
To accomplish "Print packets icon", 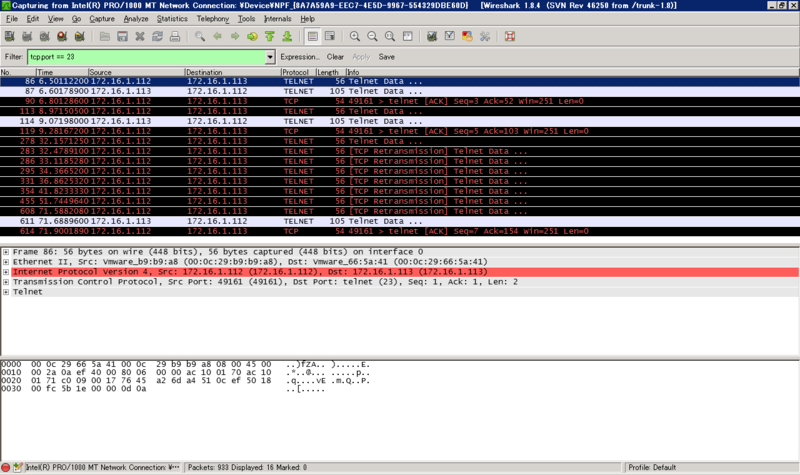I will tap(174, 36).
